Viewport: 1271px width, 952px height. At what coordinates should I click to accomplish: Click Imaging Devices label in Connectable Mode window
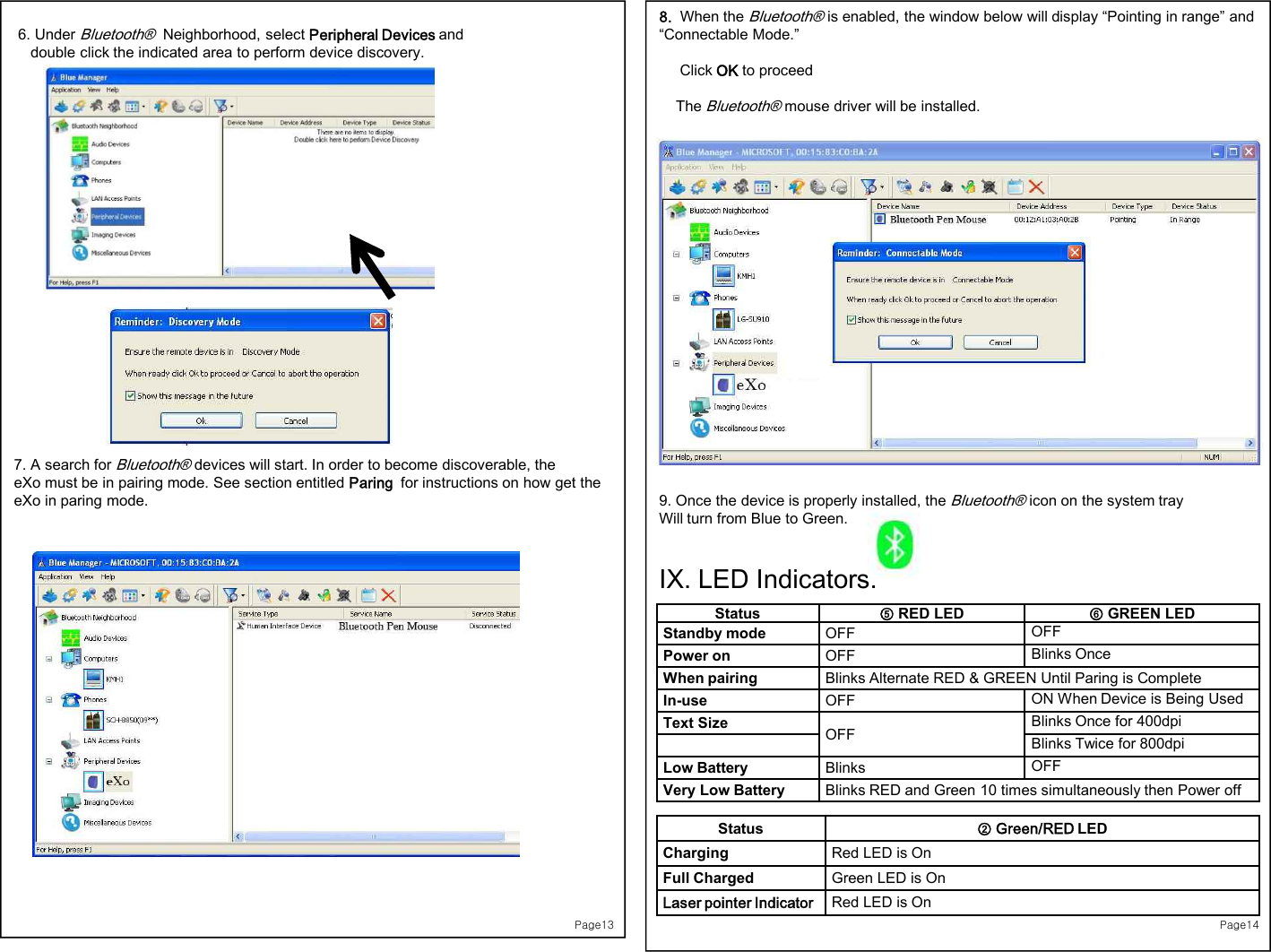(739, 407)
